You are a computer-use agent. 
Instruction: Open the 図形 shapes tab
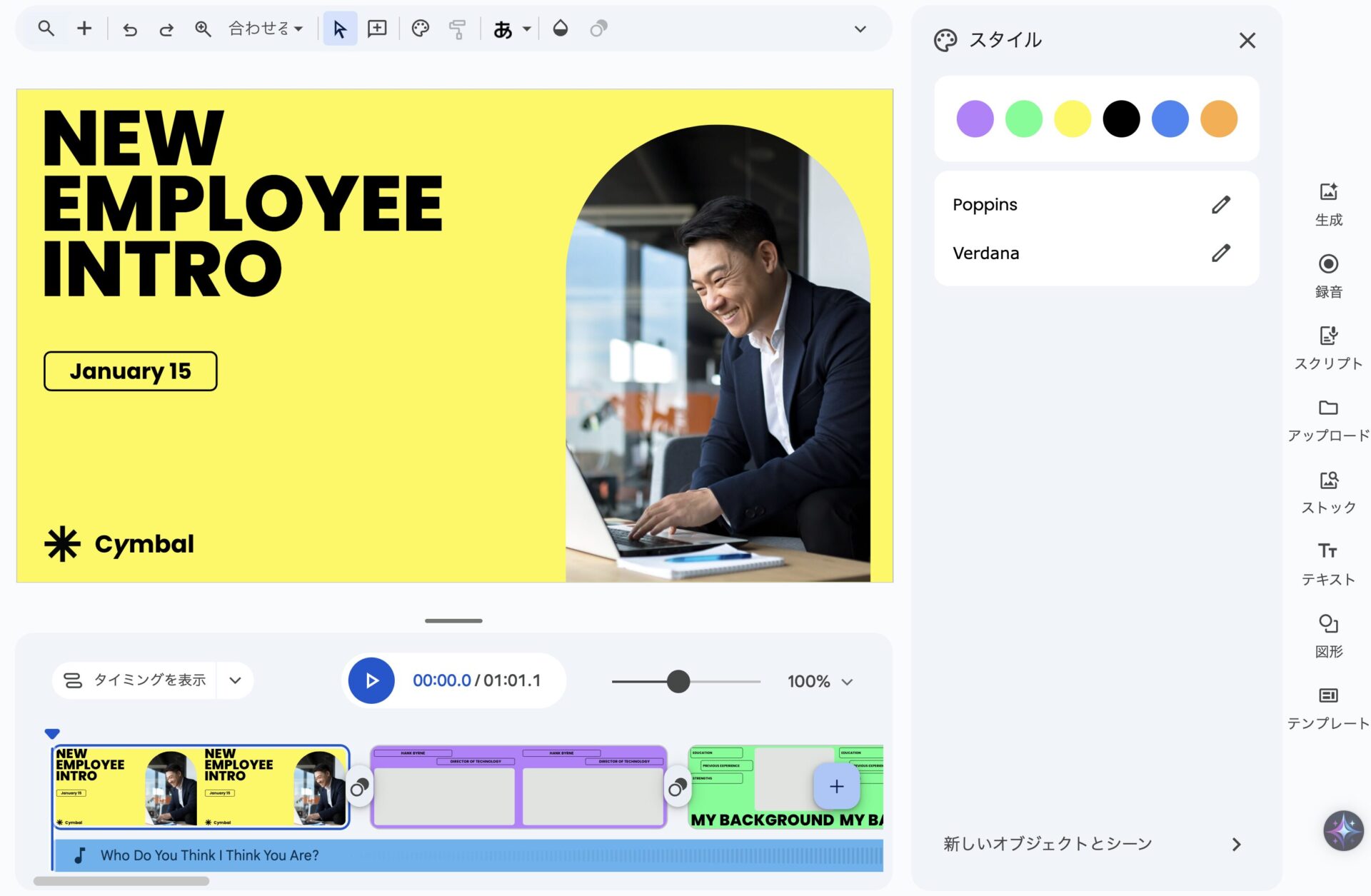1327,635
